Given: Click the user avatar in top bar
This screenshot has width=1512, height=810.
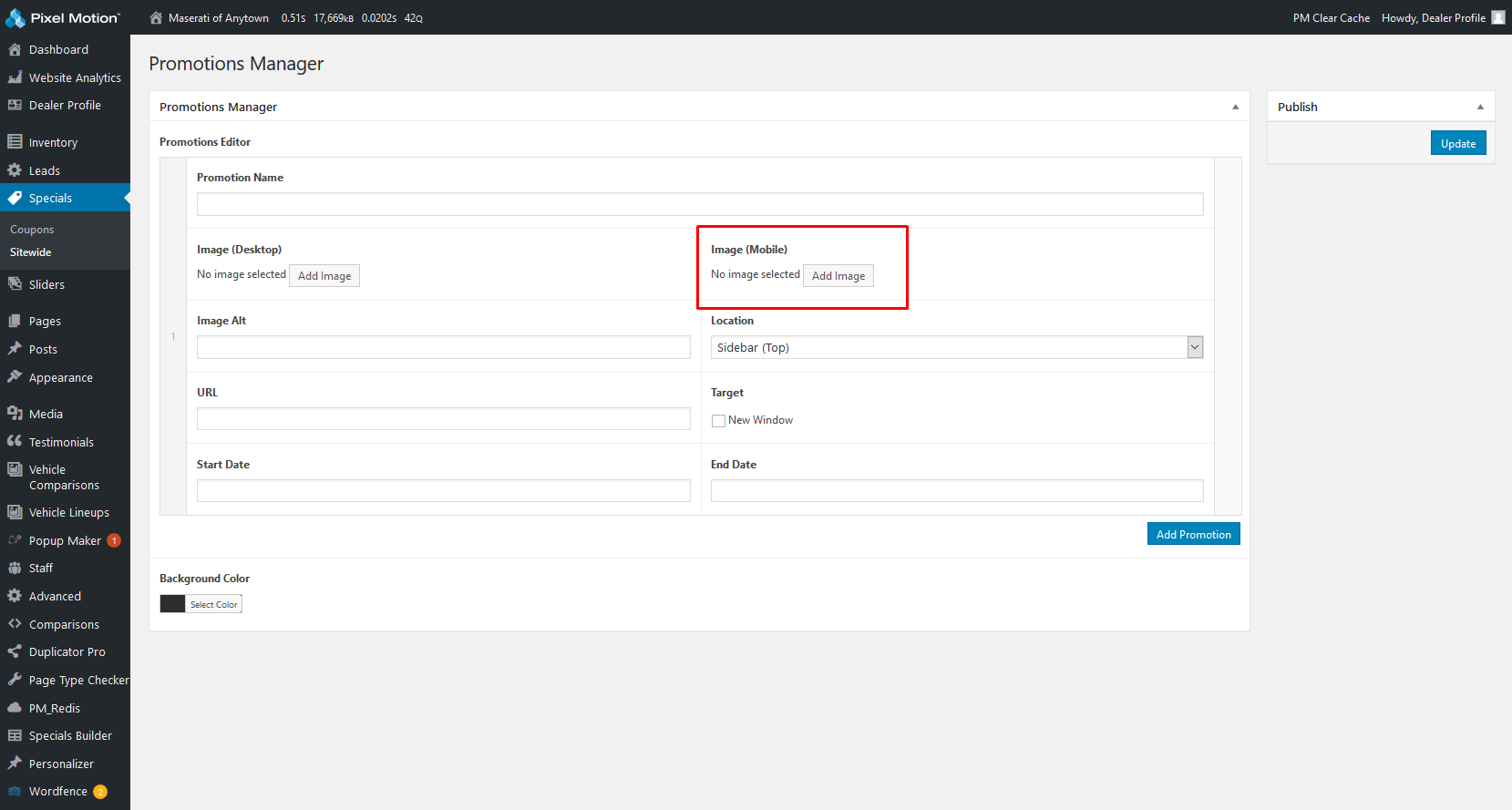Looking at the screenshot, I should tap(1497, 17).
